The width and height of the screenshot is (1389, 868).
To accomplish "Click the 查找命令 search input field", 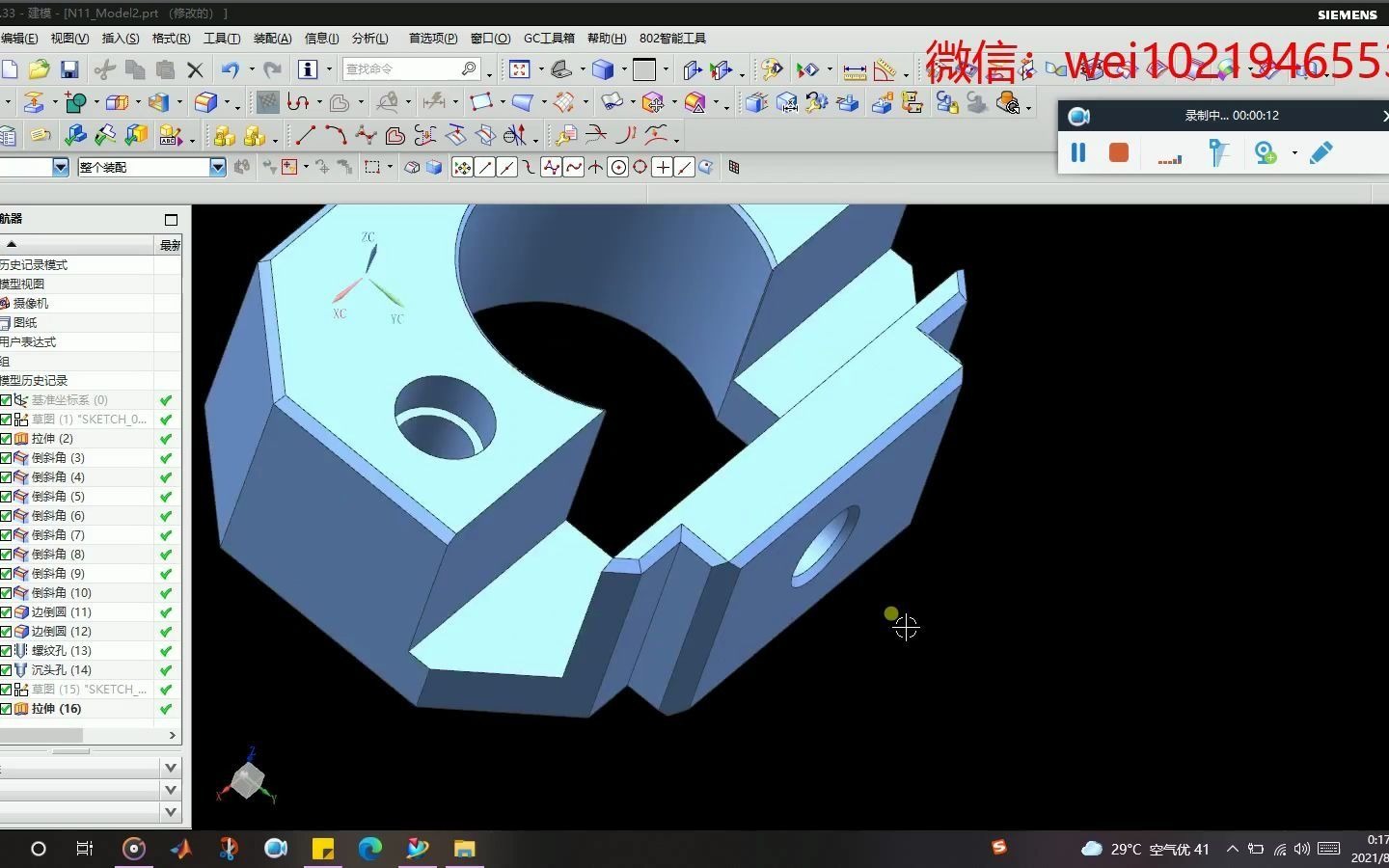I will (x=405, y=68).
